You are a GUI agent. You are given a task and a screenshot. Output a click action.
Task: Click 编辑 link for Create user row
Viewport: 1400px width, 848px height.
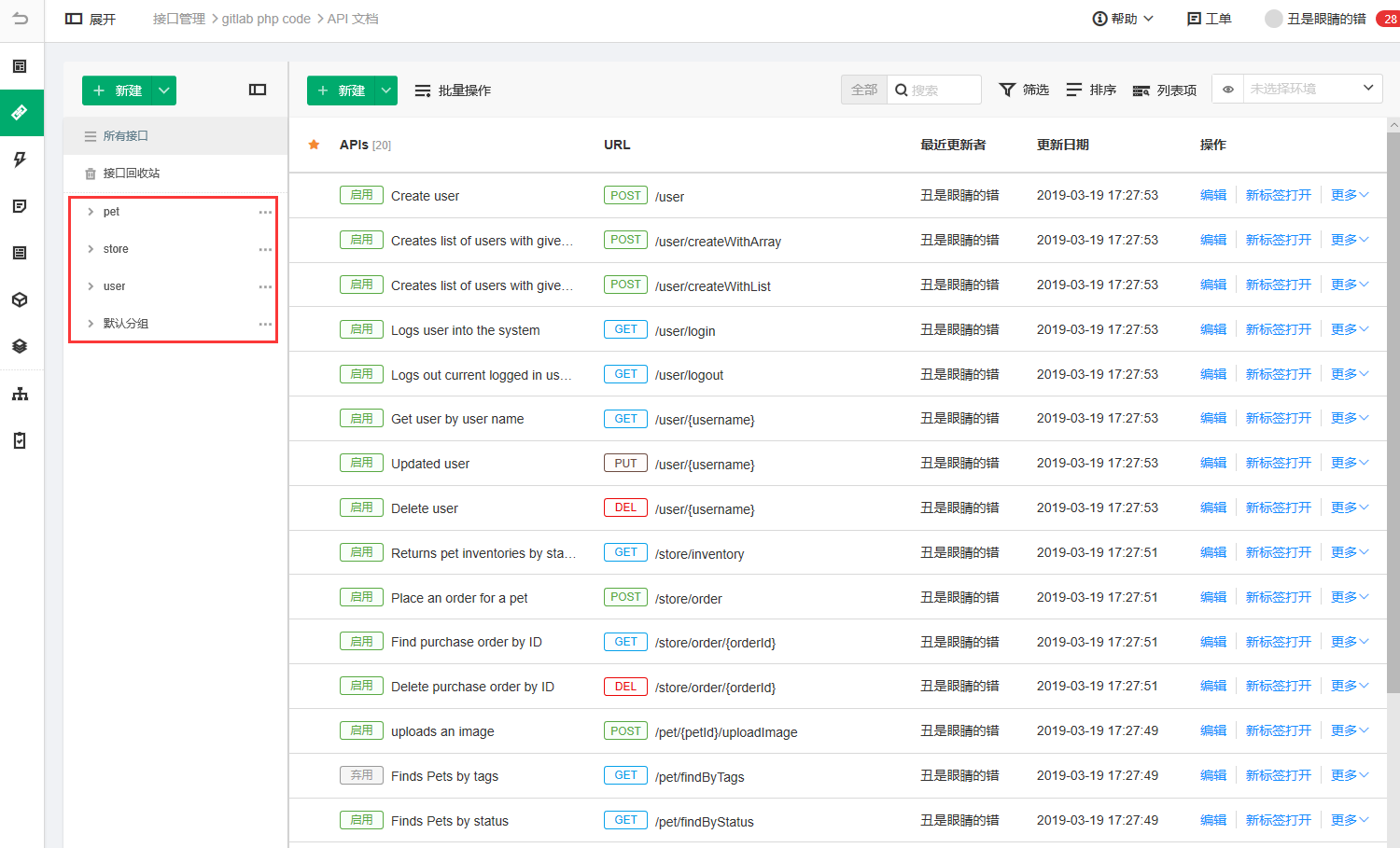1213,195
